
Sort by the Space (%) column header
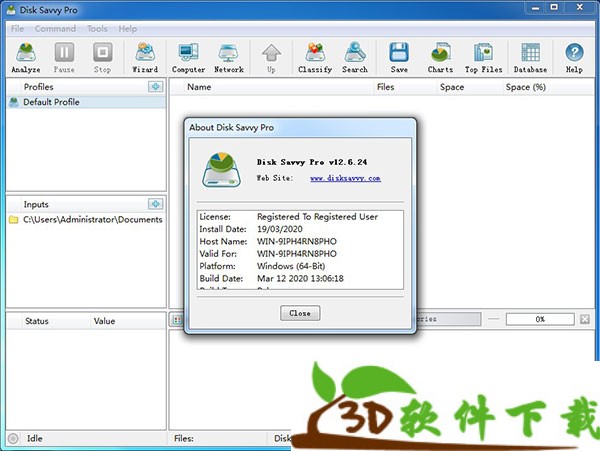pos(548,87)
